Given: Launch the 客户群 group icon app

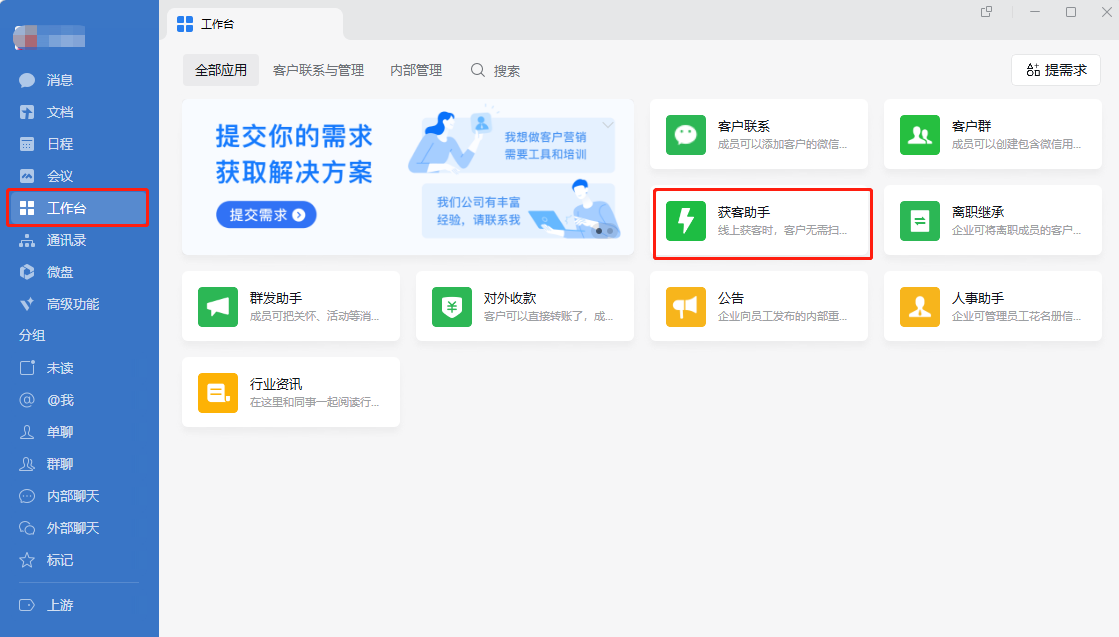Looking at the screenshot, I should 920,135.
